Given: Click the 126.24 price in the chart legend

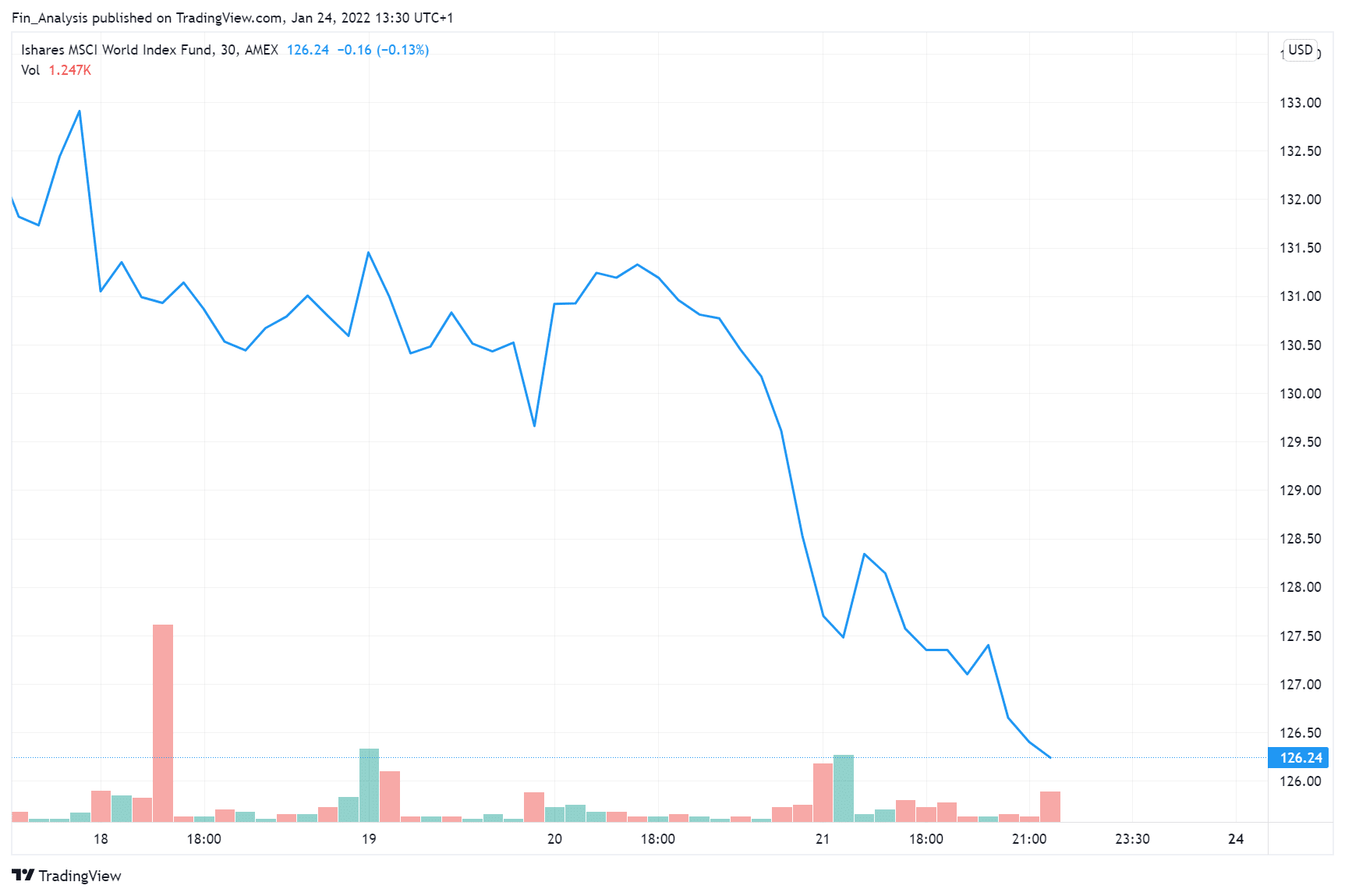Looking at the screenshot, I should point(308,50).
